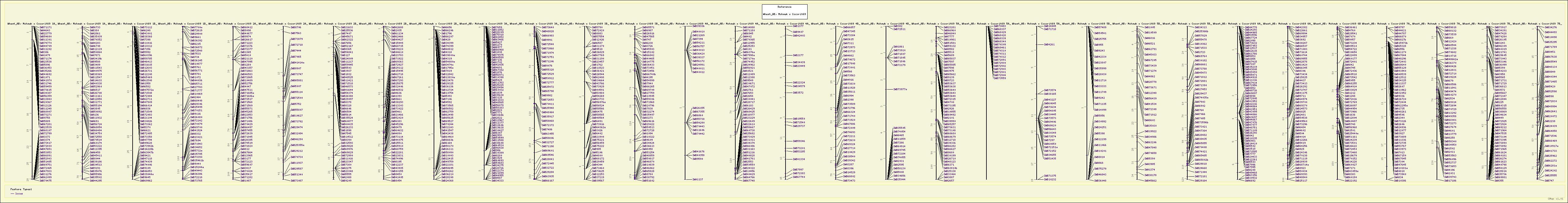Open marker IWB39336
The width and height of the screenshot is (1568, 203).
click(x=698, y=27)
